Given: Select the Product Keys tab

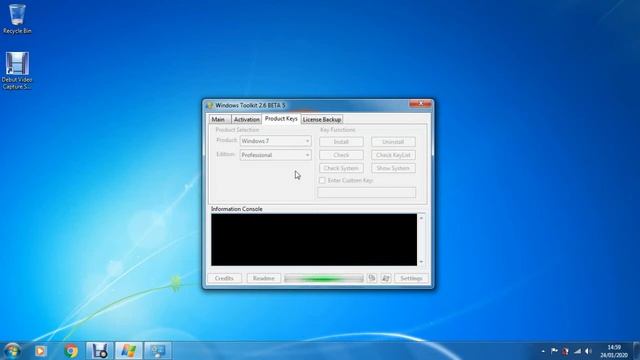Looking at the screenshot, I should pos(281,118).
